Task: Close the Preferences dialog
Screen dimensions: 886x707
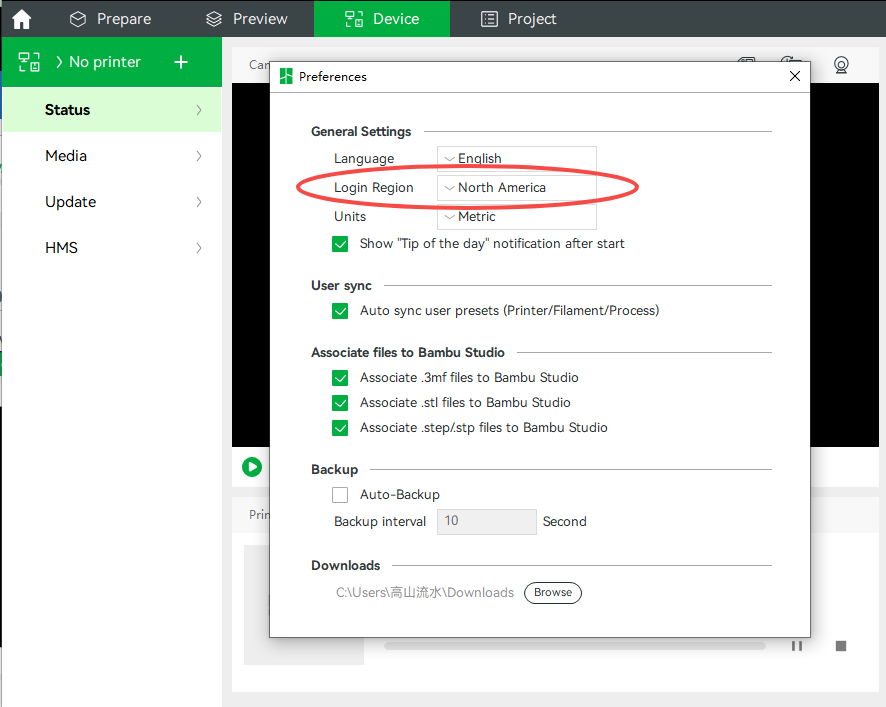Action: click(x=794, y=76)
